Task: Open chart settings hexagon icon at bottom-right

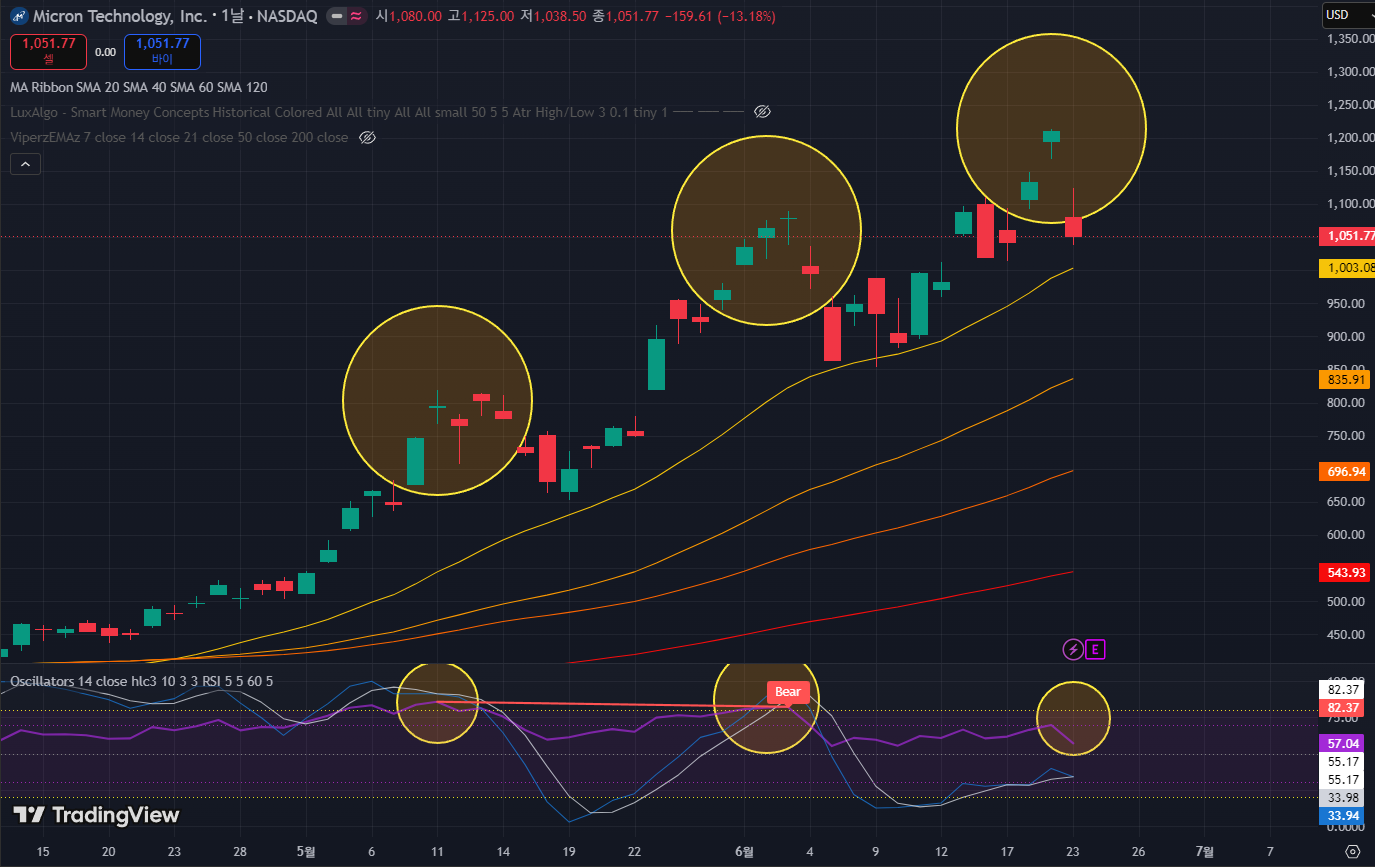Action: 1353,852
